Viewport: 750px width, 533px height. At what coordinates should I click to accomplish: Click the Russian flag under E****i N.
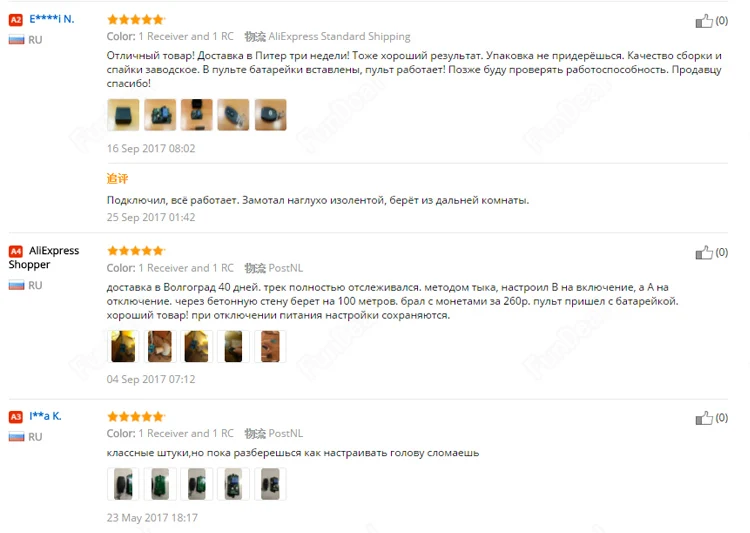click(17, 40)
